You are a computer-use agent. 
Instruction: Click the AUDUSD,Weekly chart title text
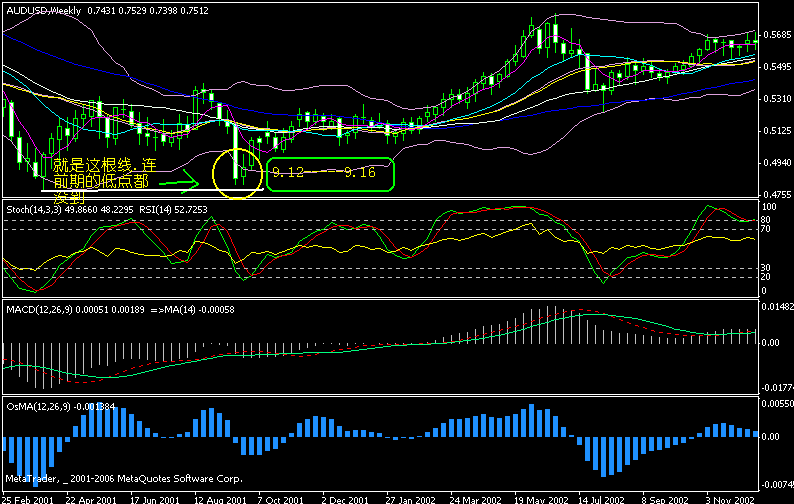point(44,11)
